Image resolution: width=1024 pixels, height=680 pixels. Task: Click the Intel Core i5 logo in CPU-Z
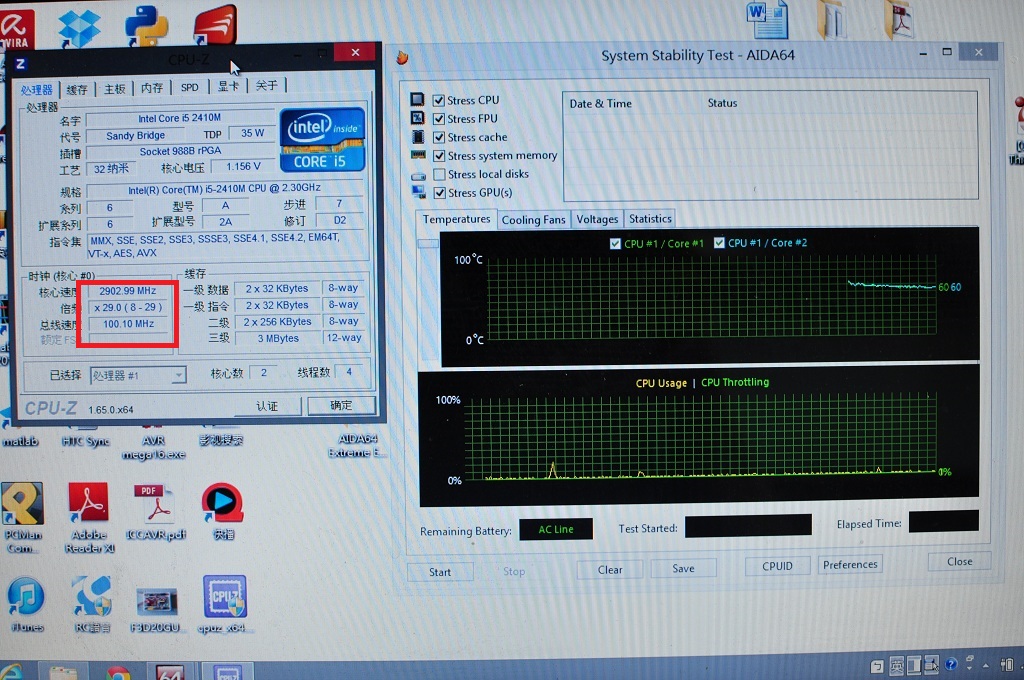(x=322, y=139)
